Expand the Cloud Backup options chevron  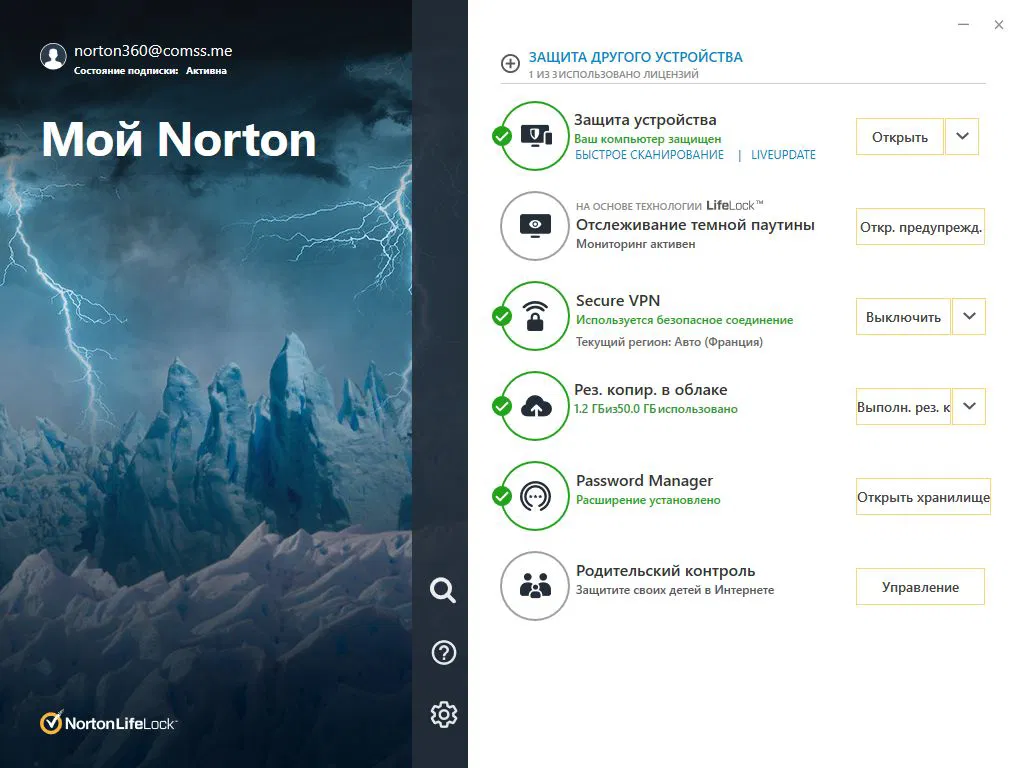[x=967, y=406]
